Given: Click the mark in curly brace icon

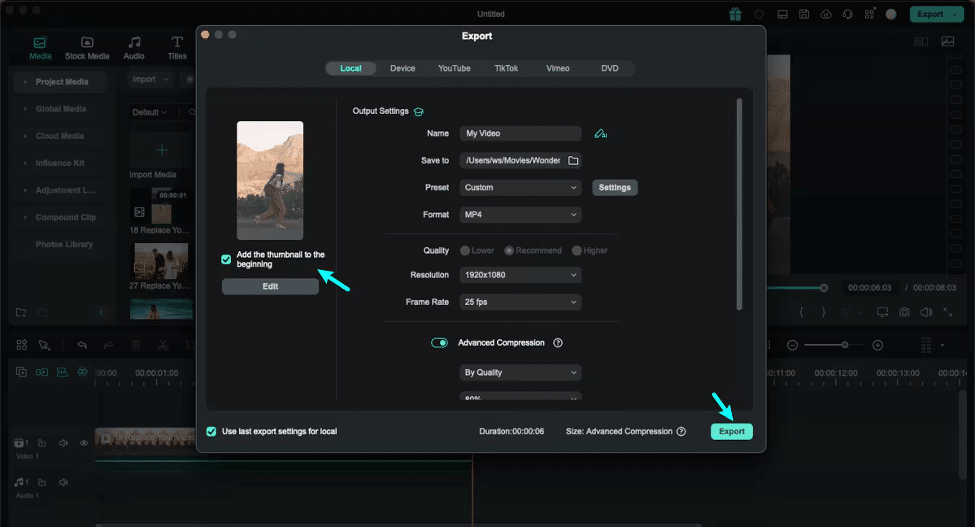Looking at the screenshot, I should [x=801, y=312].
